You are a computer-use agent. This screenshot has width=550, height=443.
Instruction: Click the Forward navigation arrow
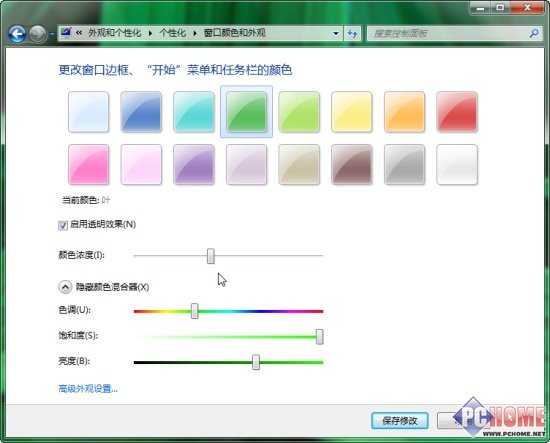click(x=38, y=34)
